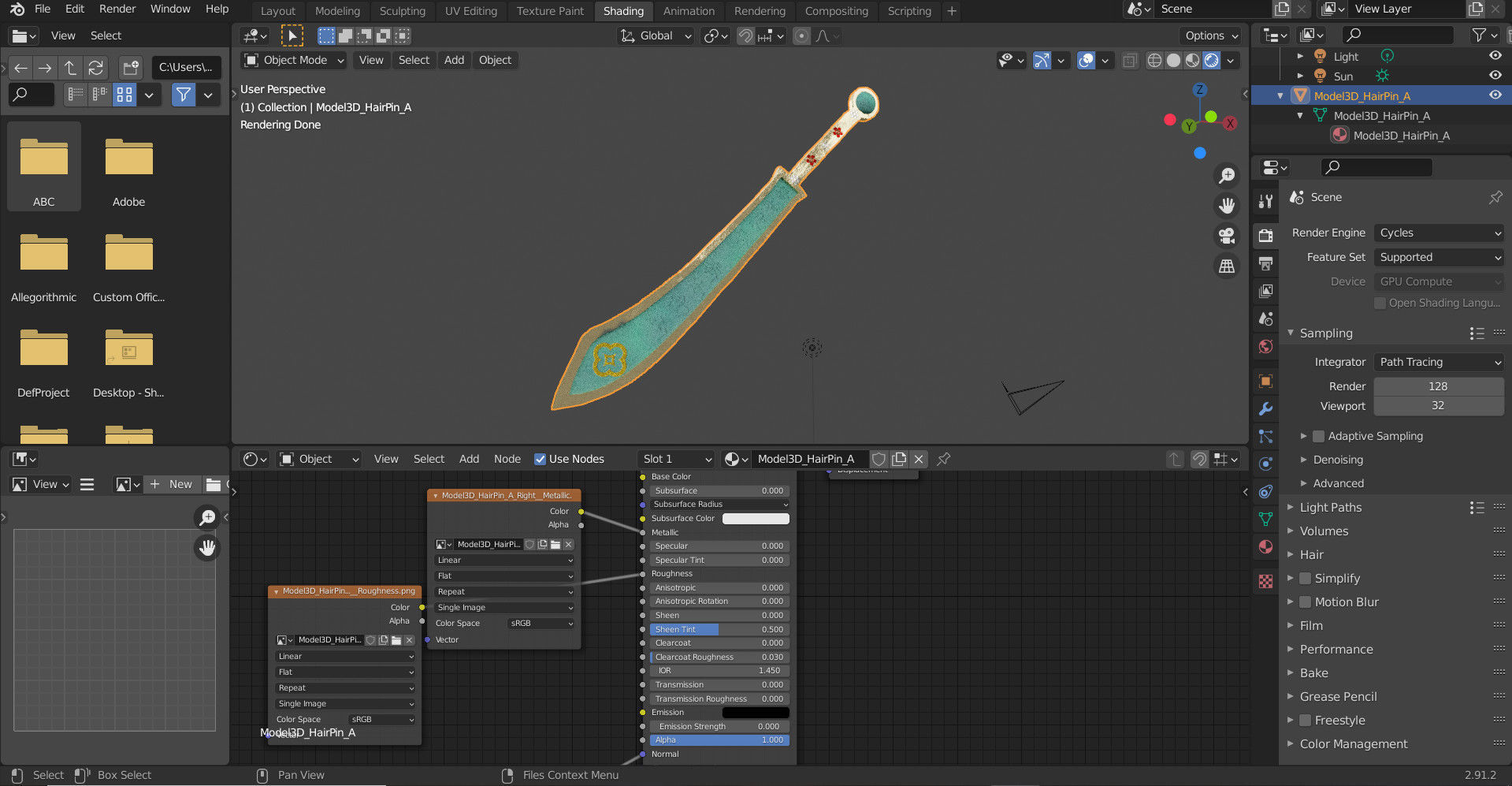1512x786 pixels.
Task: Switch to the UV Editing workspace tab
Action: pyautogui.click(x=471, y=11)
